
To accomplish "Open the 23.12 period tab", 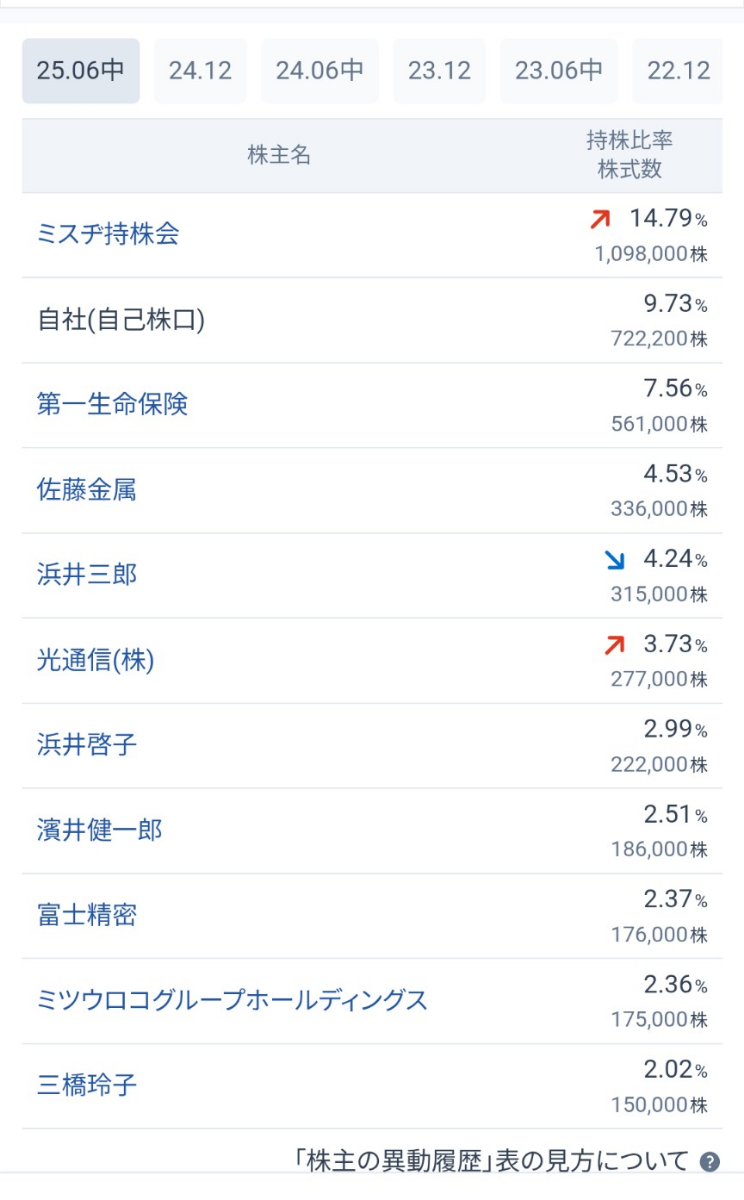I will 439,71.
